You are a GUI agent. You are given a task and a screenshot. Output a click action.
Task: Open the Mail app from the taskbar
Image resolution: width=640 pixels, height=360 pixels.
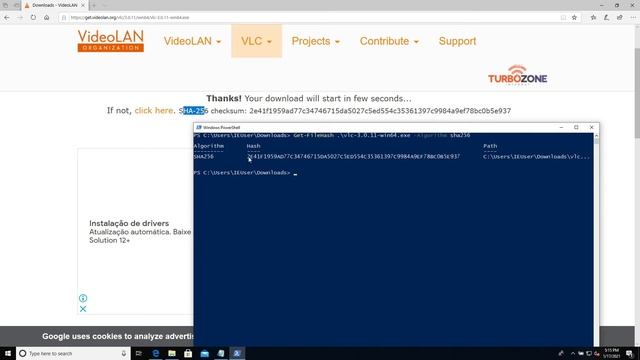(x=204, y=353)
